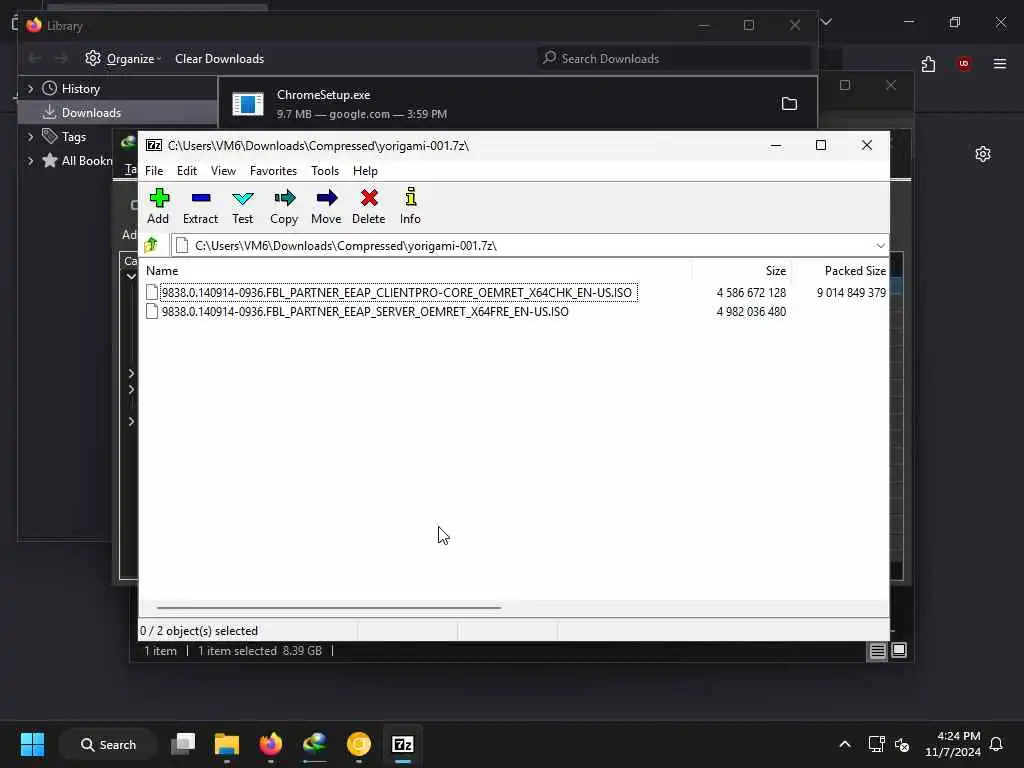Switch to 7-Zip taskbar icon
This screenshot has height=768, width=1024.
tap(402, 744)
